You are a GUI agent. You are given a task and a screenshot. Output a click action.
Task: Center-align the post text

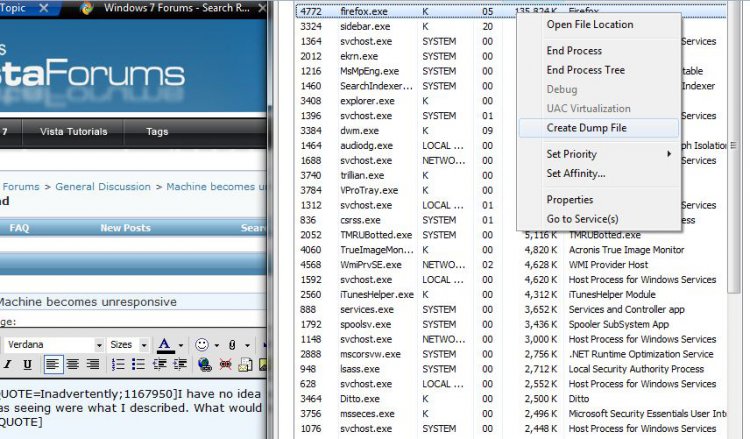click(x=73, y=364)
